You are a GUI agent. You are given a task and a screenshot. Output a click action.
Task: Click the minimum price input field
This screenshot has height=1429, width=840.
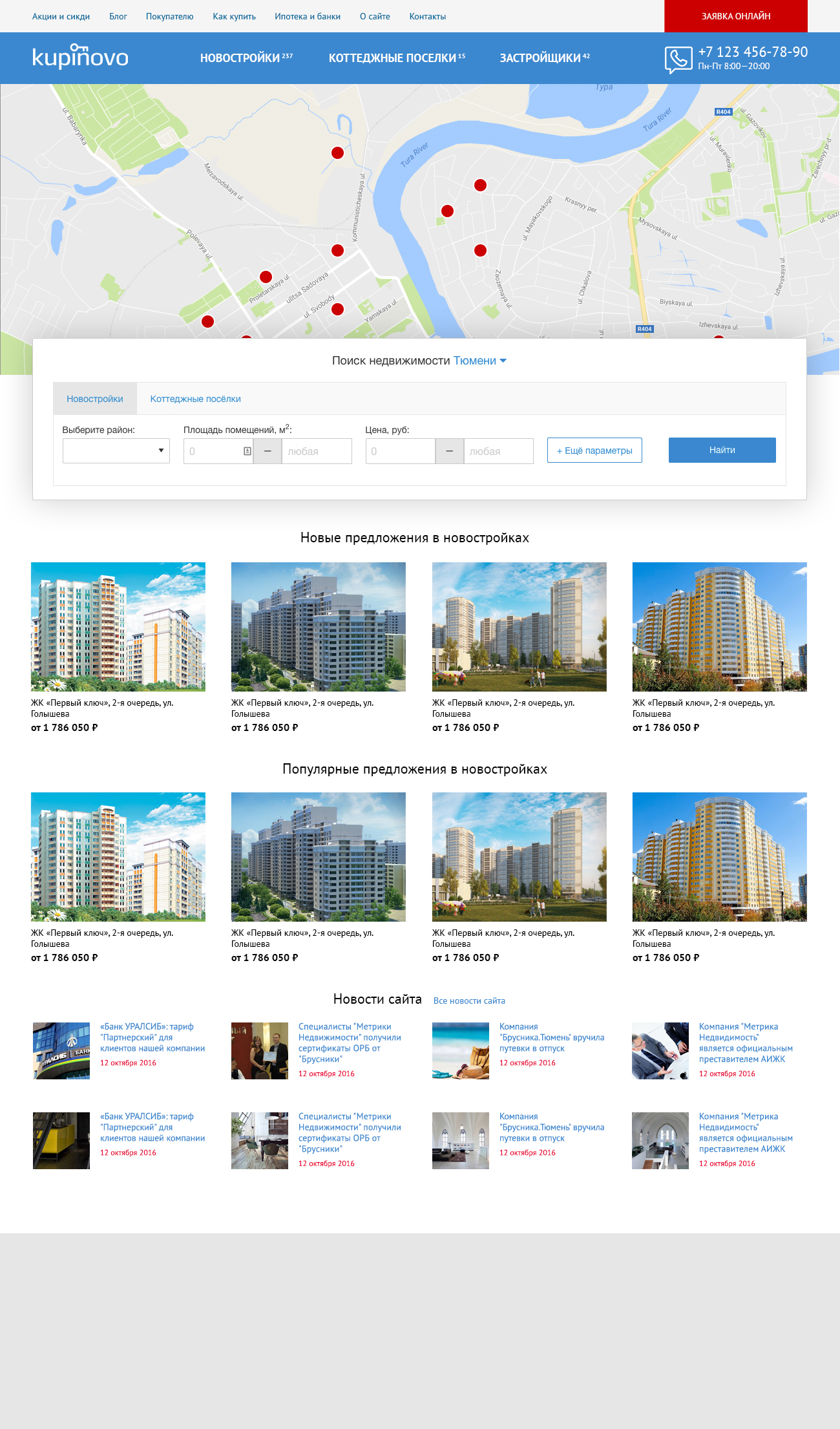click(400, 451)
